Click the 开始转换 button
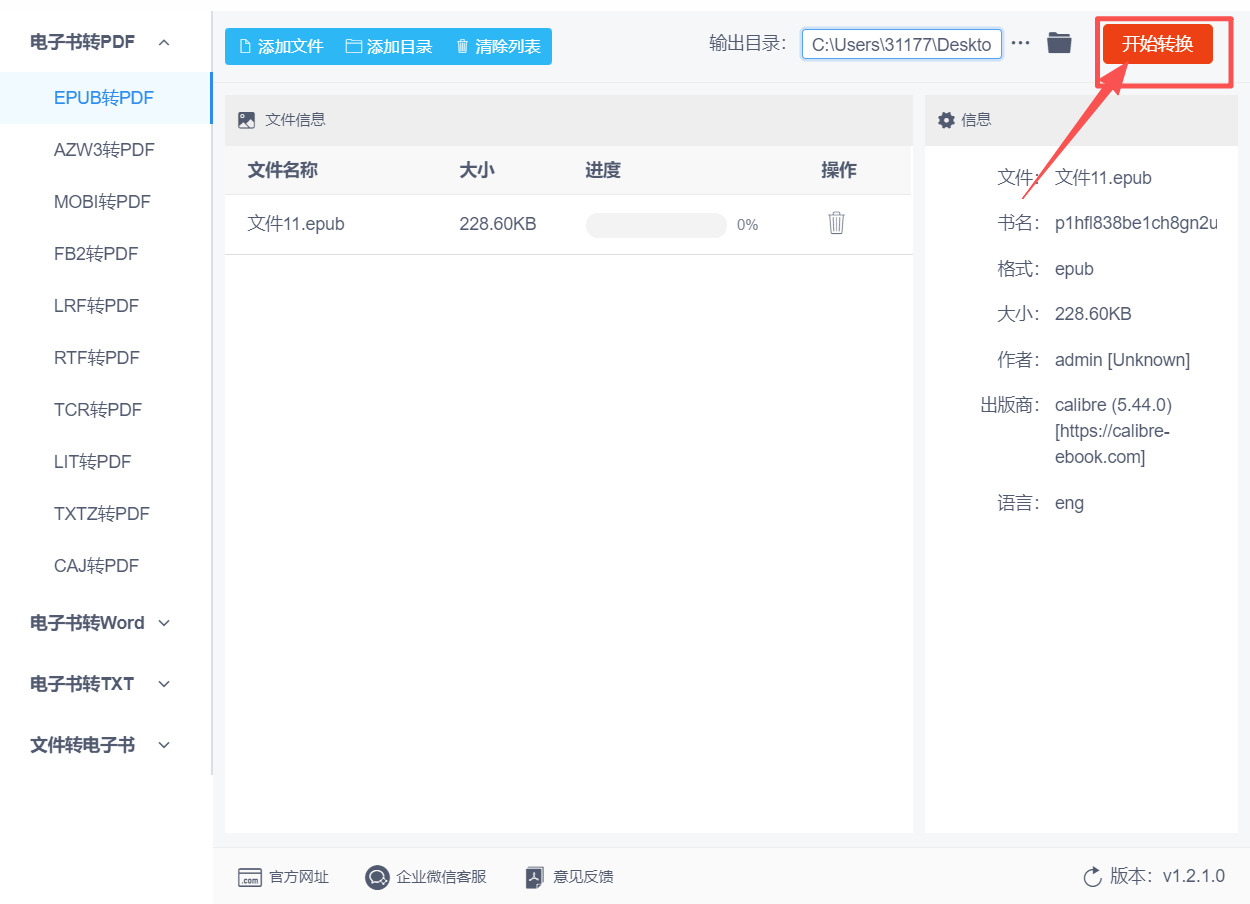 coord(1158,44)
